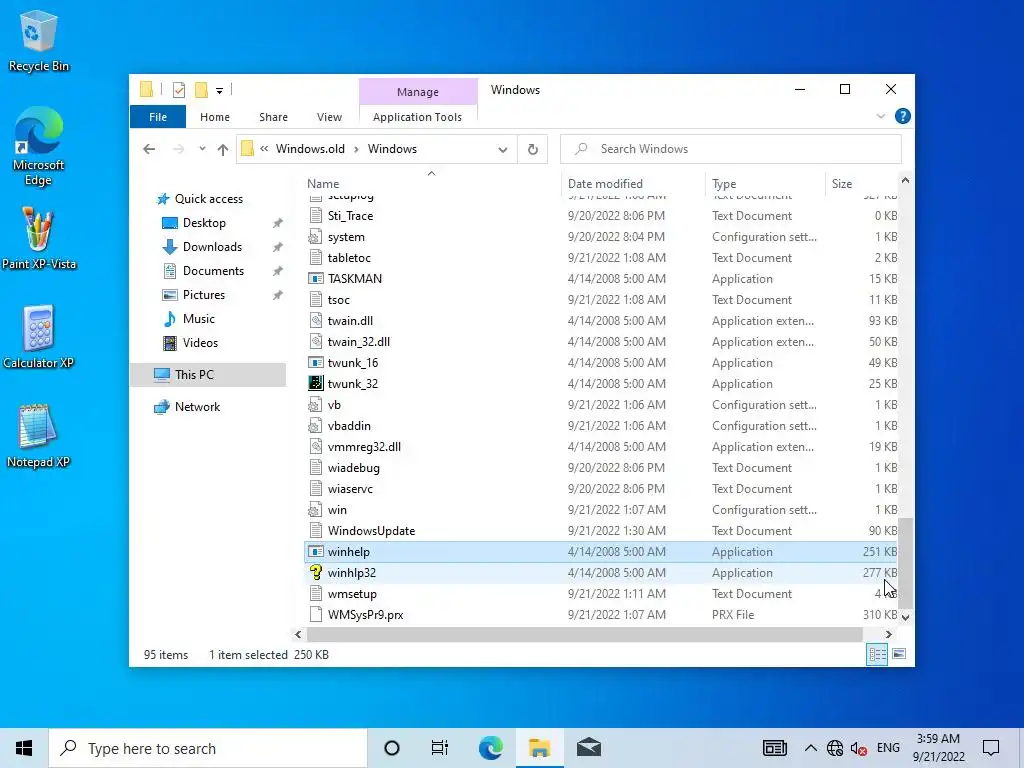
Task: Open the Help question mark icon
Action: 903,116
